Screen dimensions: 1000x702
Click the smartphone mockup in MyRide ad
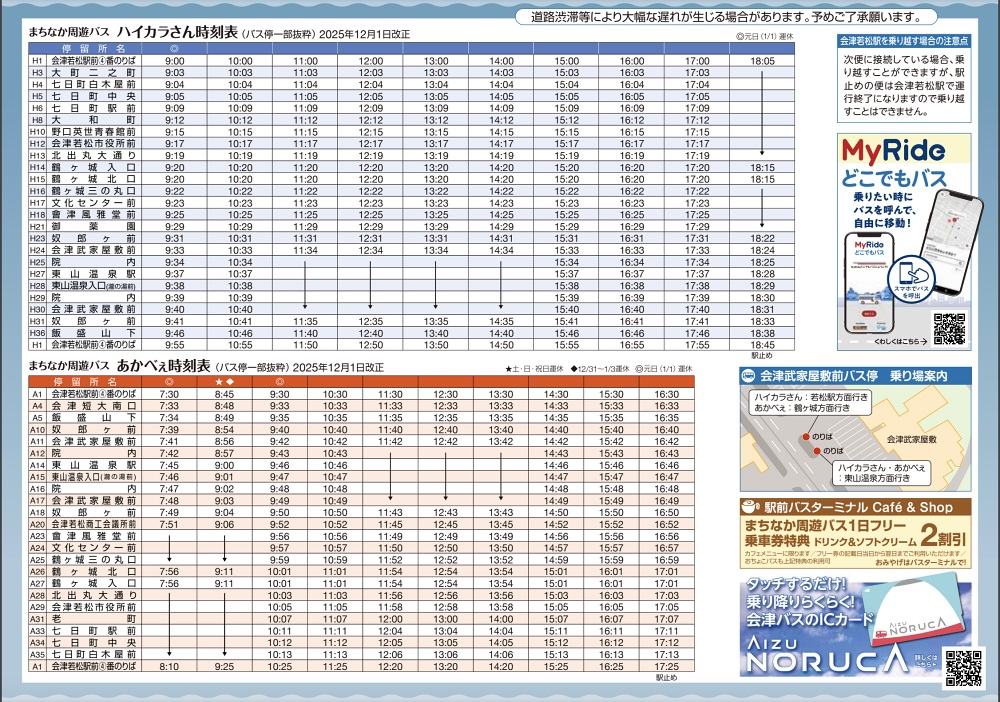869,283
